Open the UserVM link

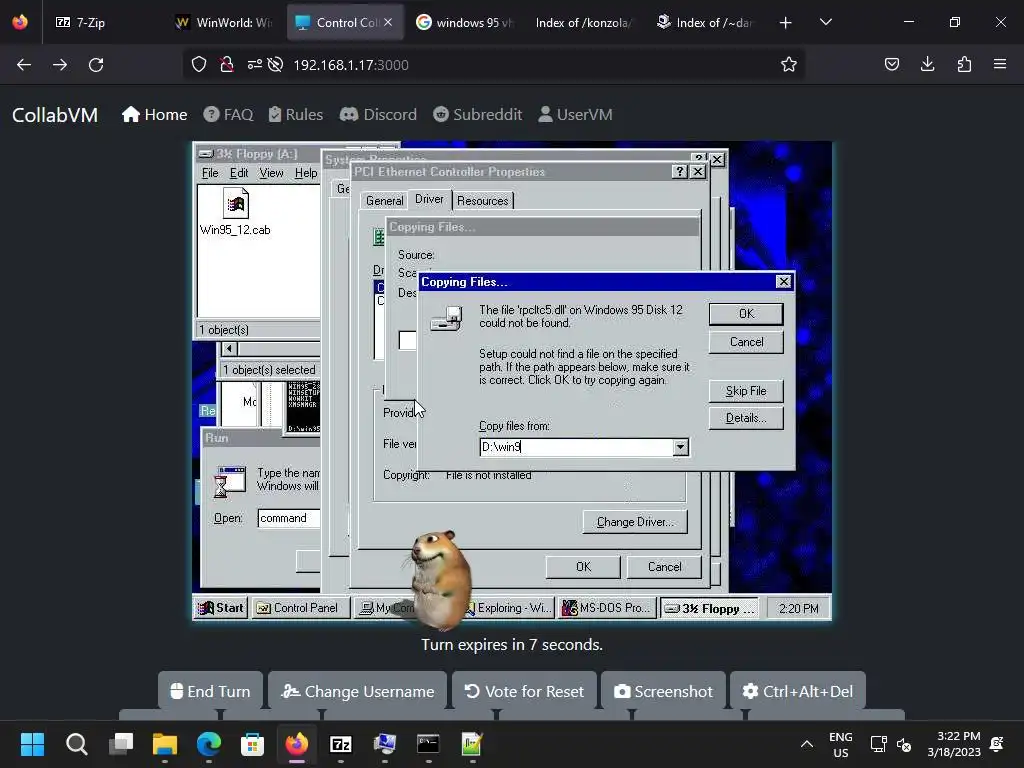pyautogui.click(x=575, y=115)
